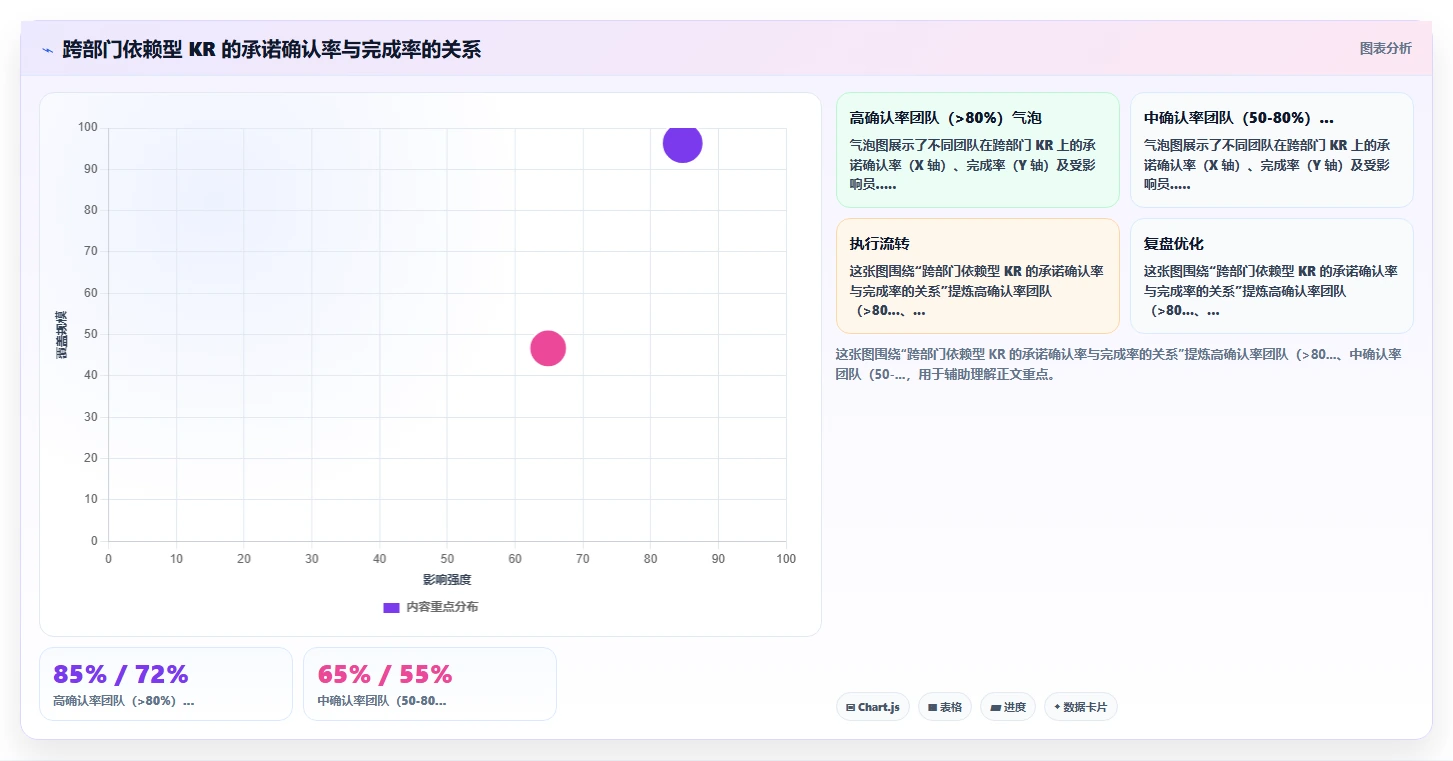Select the 复盘优化 card

coord(1271,276)
